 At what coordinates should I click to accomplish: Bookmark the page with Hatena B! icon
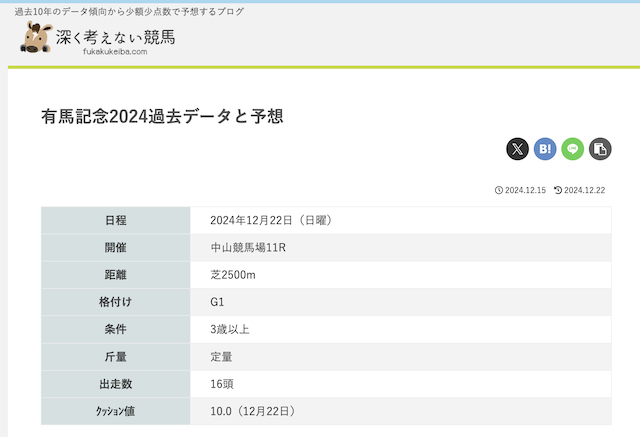click(545, 149)
